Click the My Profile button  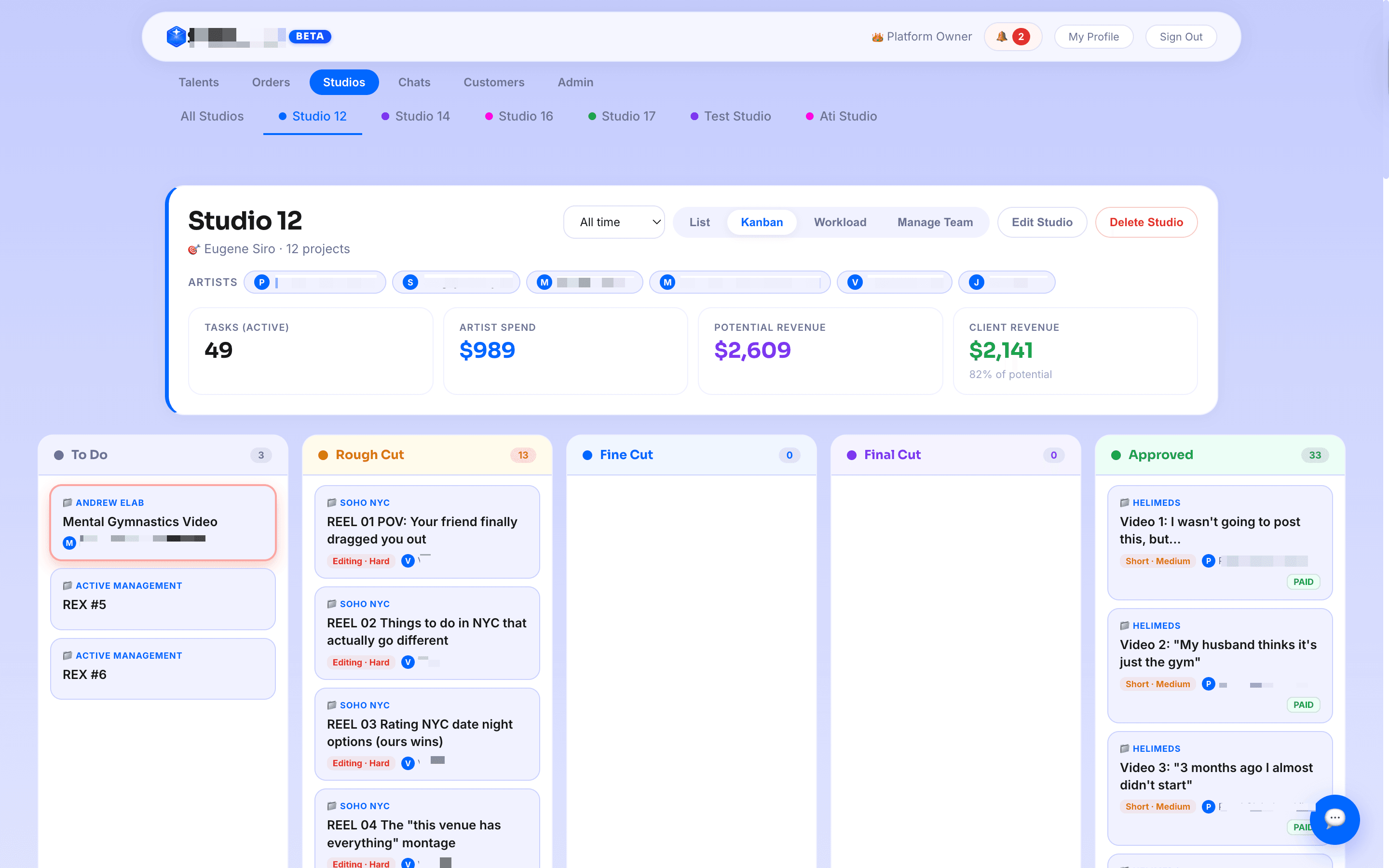[x=1093, y=37]
